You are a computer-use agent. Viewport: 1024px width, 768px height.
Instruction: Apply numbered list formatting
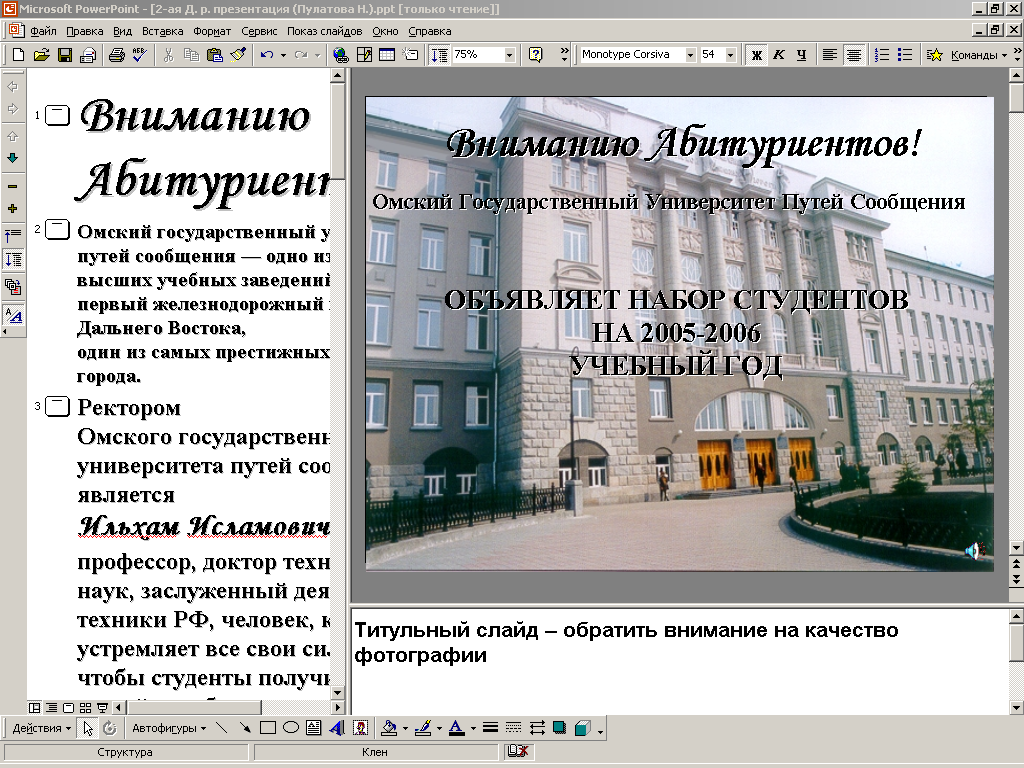882,55
